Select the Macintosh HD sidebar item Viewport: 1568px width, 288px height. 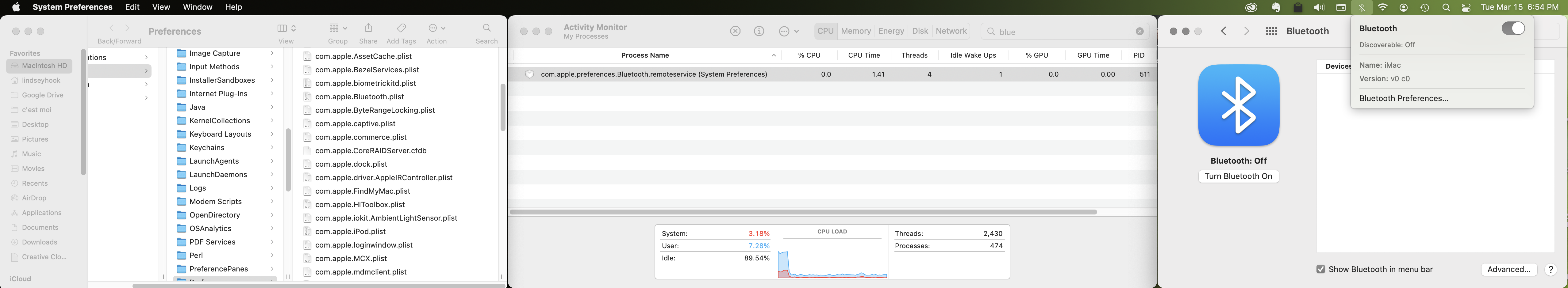click(39, 66)
